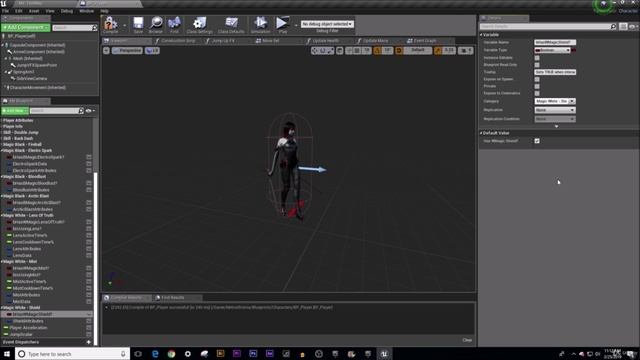The width and height of the screenshot is (640, 360).
Task: Open Variable Type dropdown
Action: 552,50
